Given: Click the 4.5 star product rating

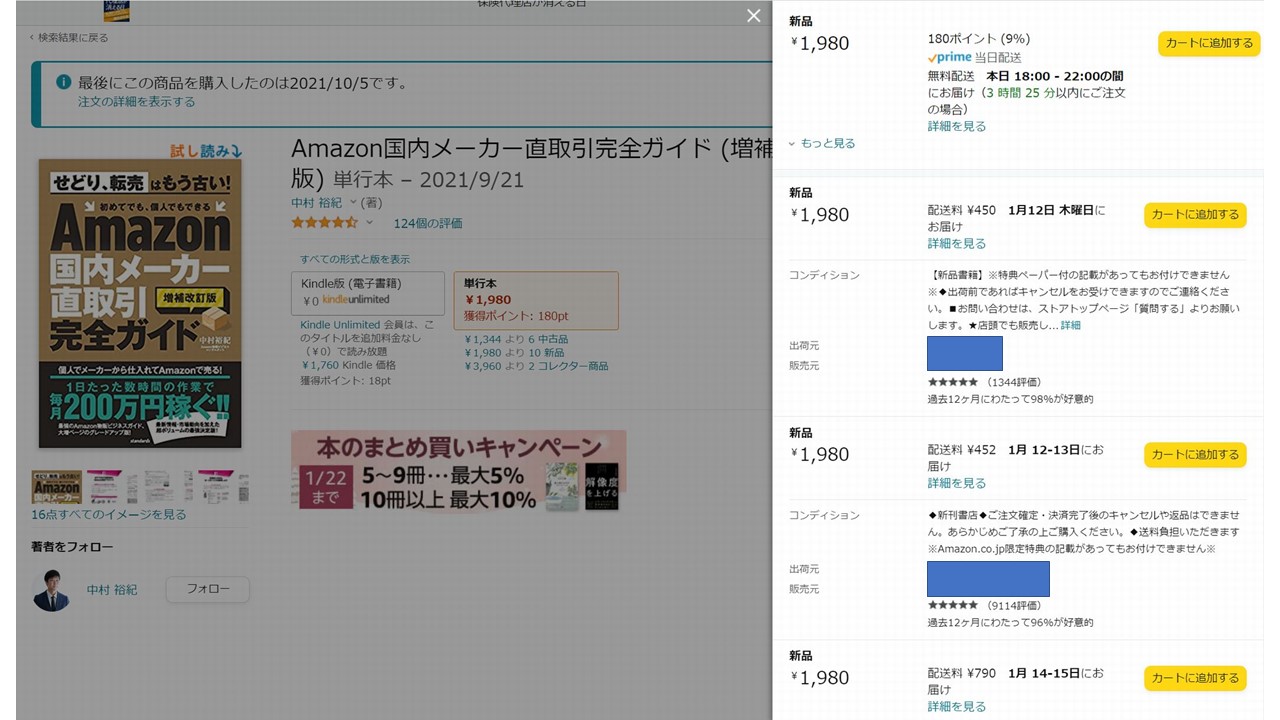Looking at the screenshot, I should [x=324, y=223].
